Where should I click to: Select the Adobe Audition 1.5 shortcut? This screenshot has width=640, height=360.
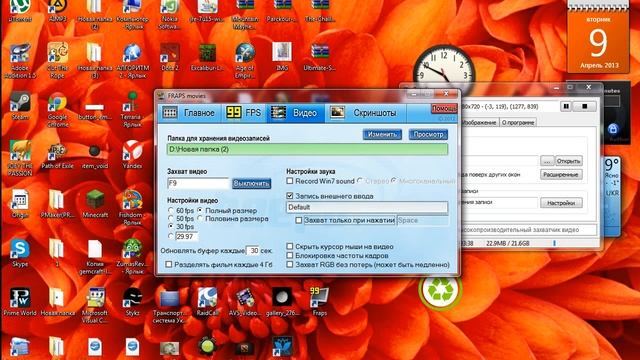click(20, 60)
